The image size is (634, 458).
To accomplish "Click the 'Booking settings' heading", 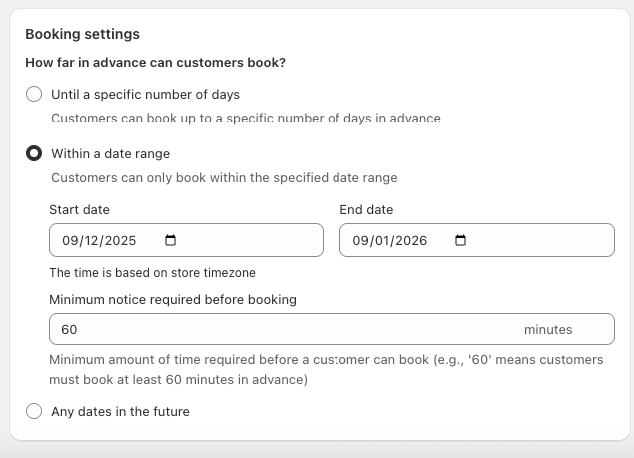I will 82,35.
